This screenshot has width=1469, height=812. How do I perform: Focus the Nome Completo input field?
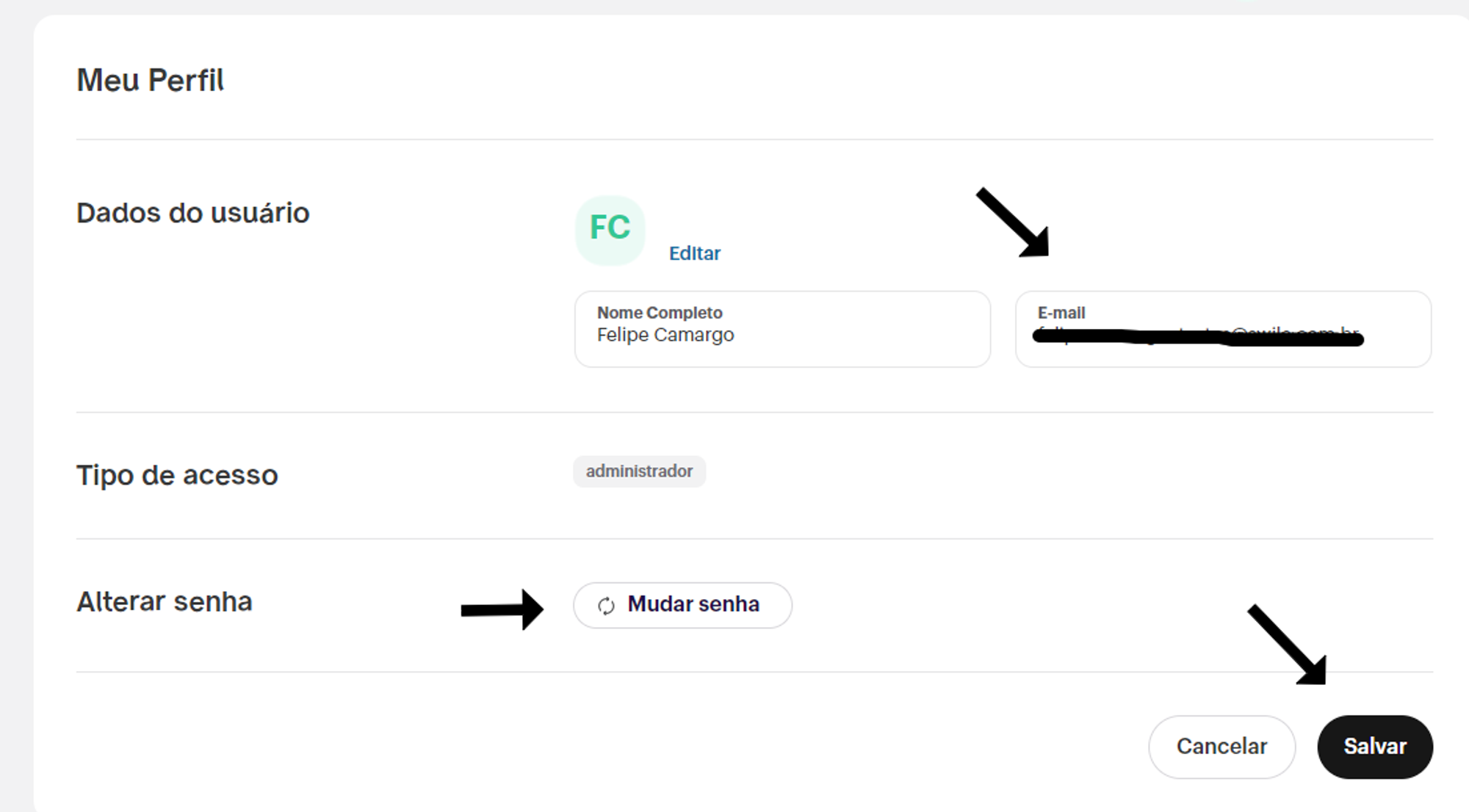[782, 329]
